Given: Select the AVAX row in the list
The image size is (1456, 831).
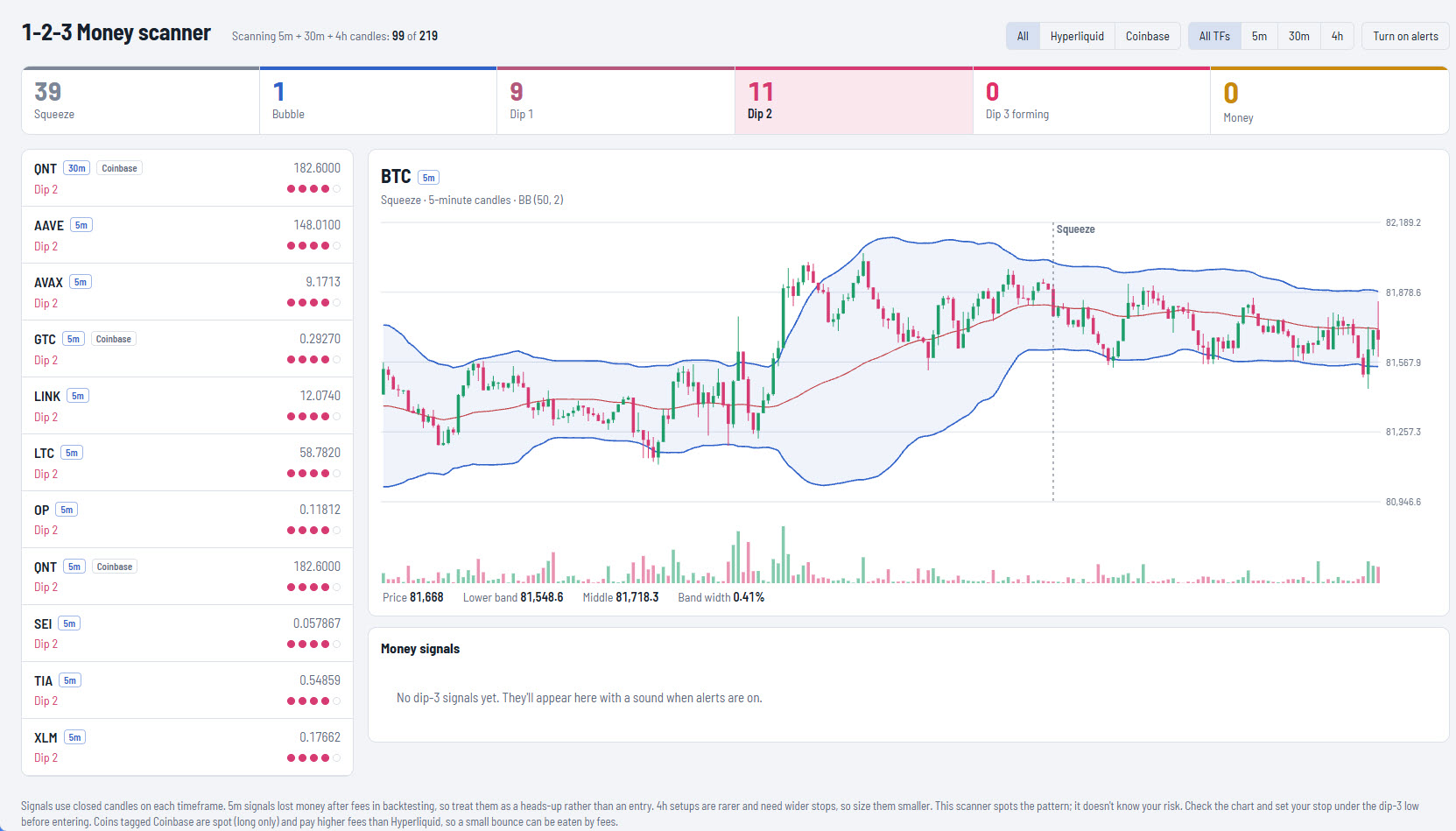Looking at the screenshot, I should pyautogui.click(x=187, y=292).
